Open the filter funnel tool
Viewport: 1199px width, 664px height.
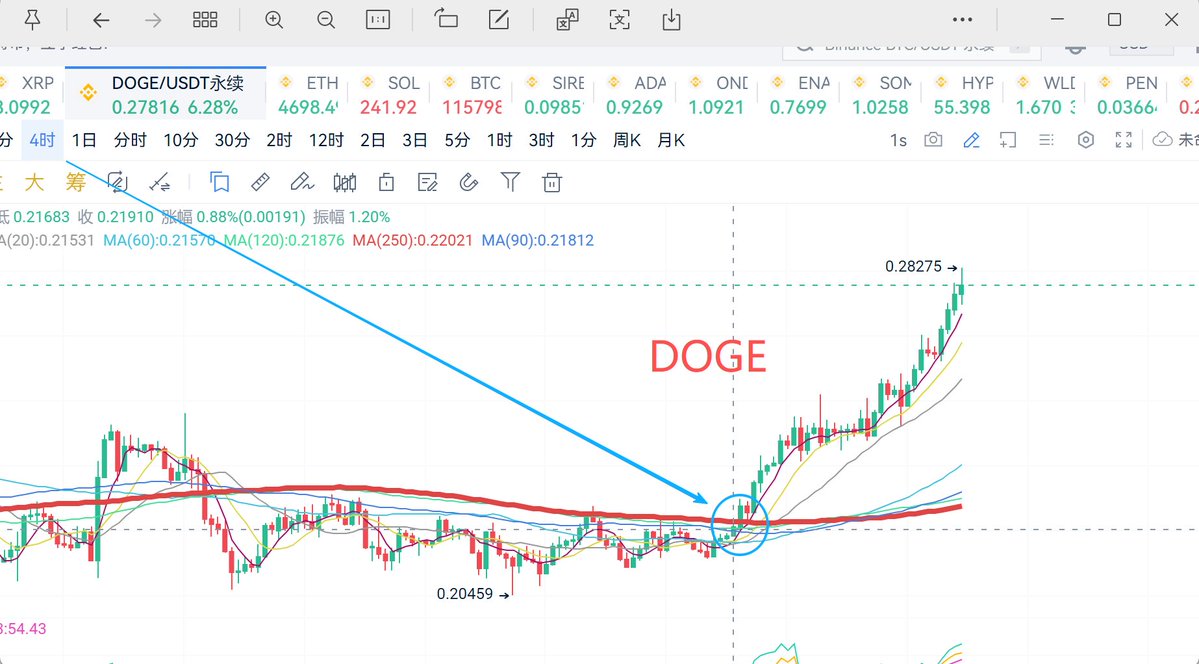click(510, 182)
